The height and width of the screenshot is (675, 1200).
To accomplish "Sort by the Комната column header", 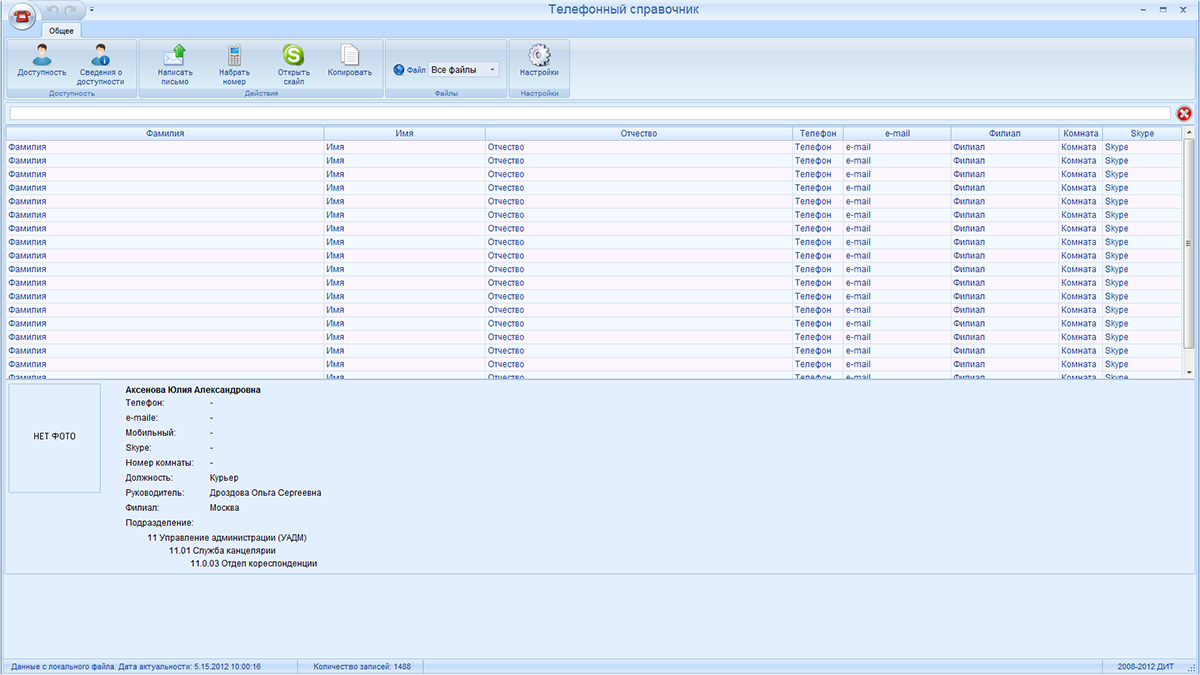I will 1081,133.
